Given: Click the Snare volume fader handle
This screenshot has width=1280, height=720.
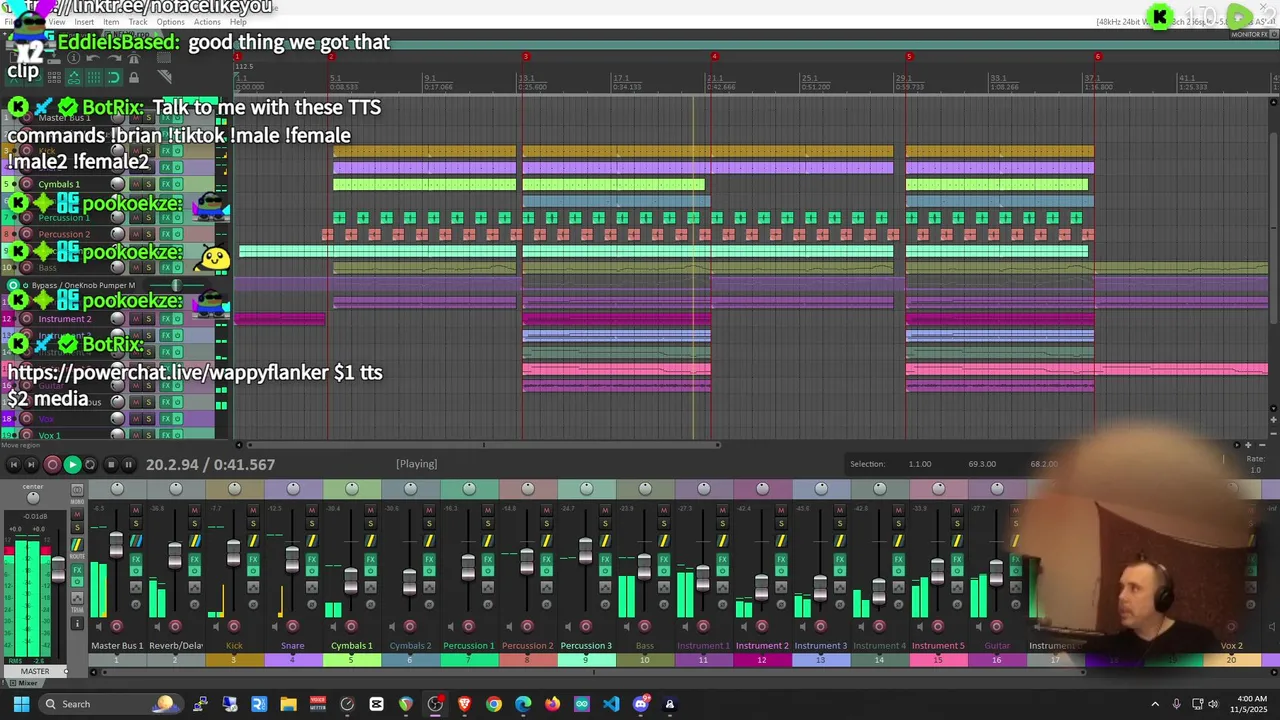Looking at the screenshot, I should pyautogui.click(x=292, y=560).
